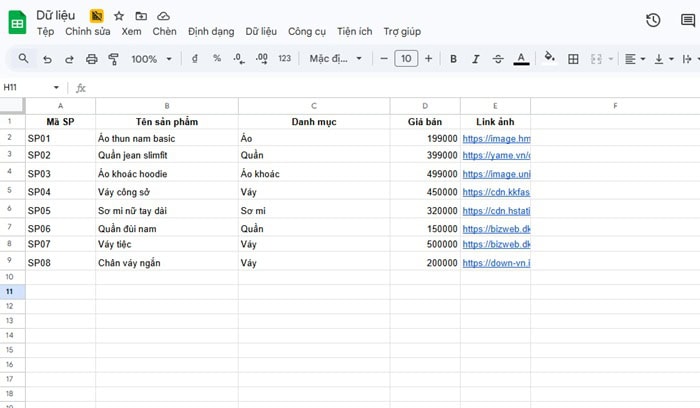Click the borders grid icon
The width and height of the screenshot is (700, 408).
coord(573,59)
